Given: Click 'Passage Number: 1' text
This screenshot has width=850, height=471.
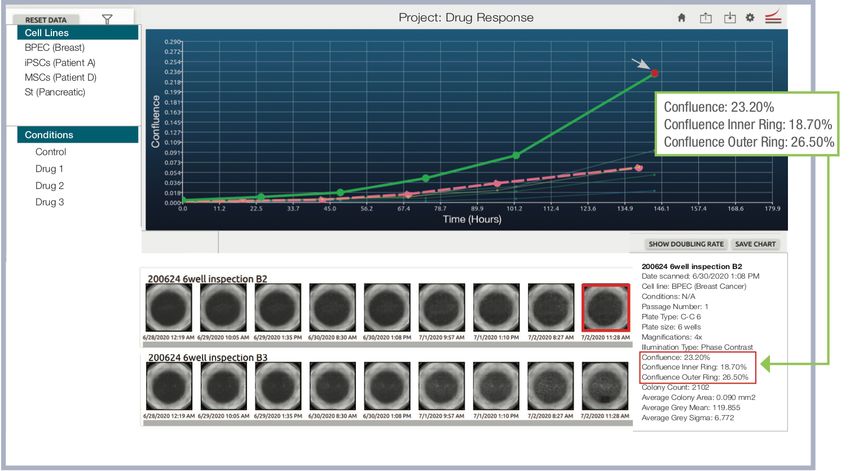Looking at the screenshot, I should coord(675,307).
